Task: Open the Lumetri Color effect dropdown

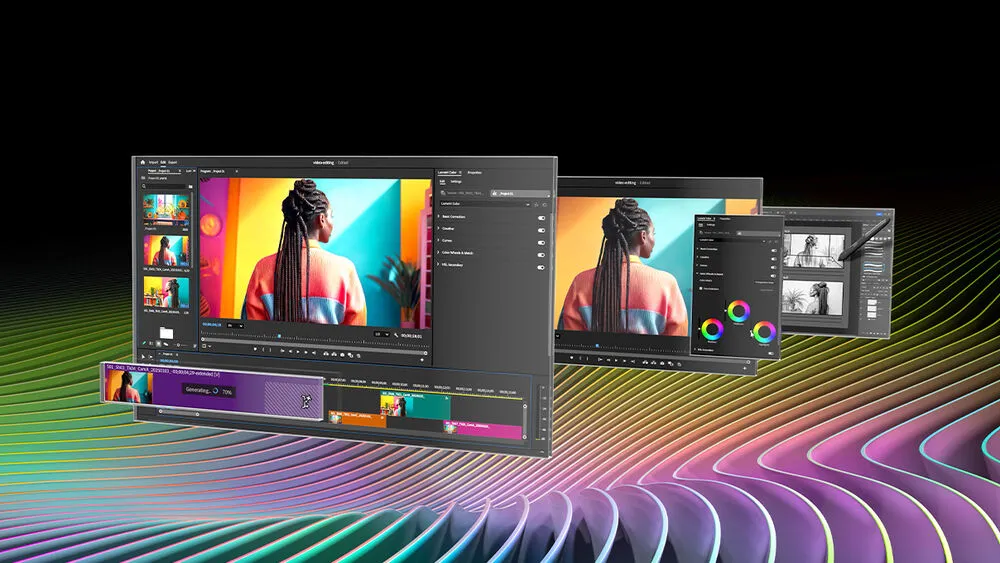Action: tap(485, 204)
